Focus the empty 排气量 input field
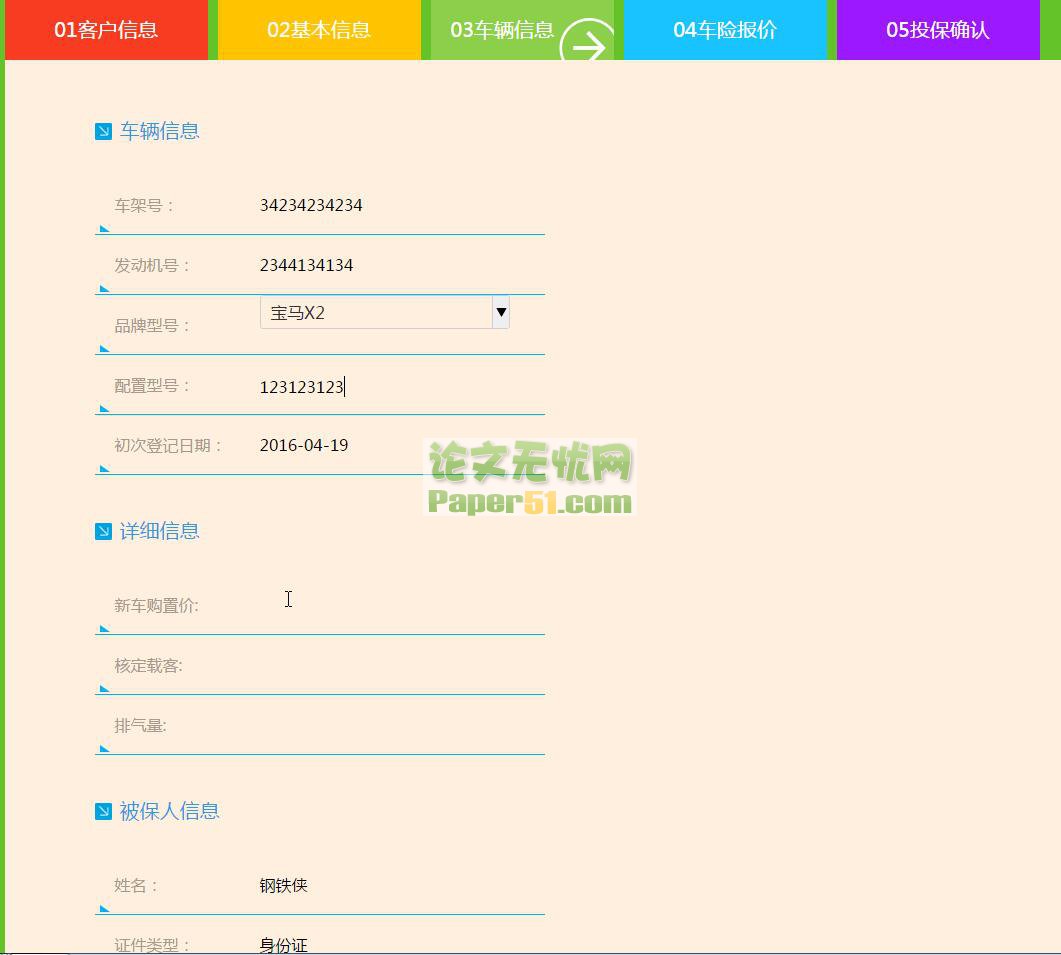 tap(402, 726)
